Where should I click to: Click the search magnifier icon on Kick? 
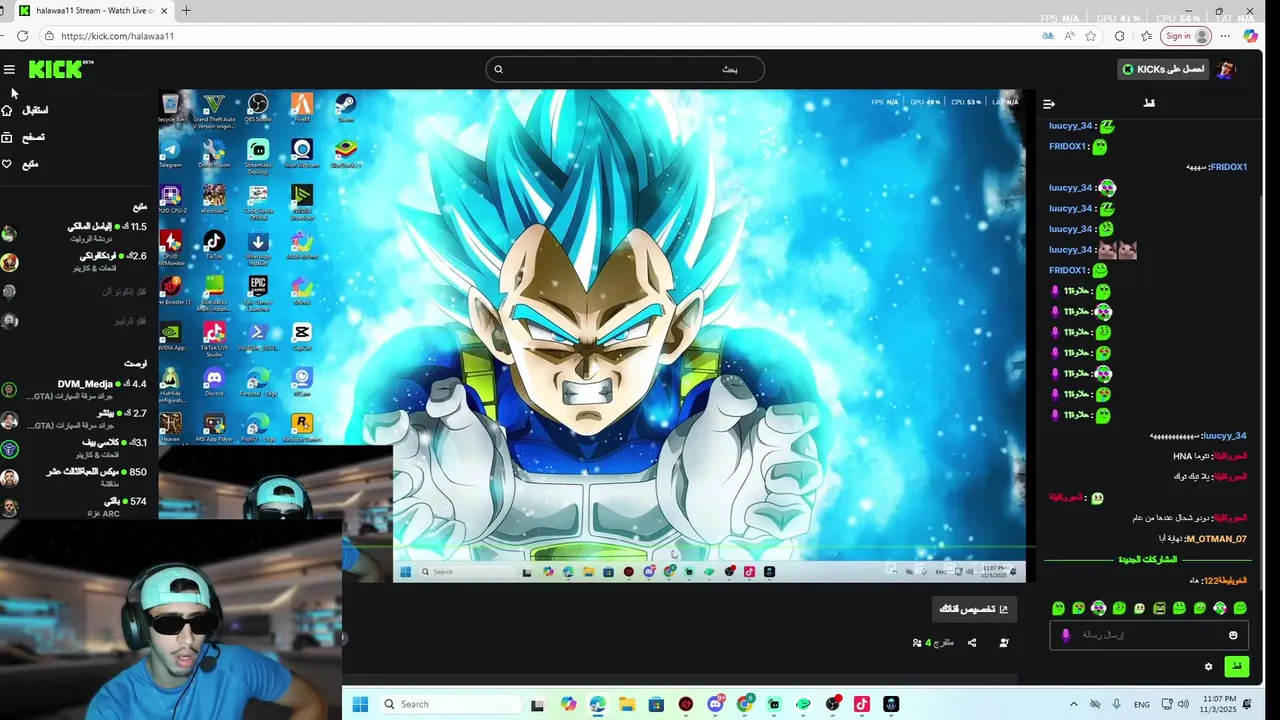(498, 69)
